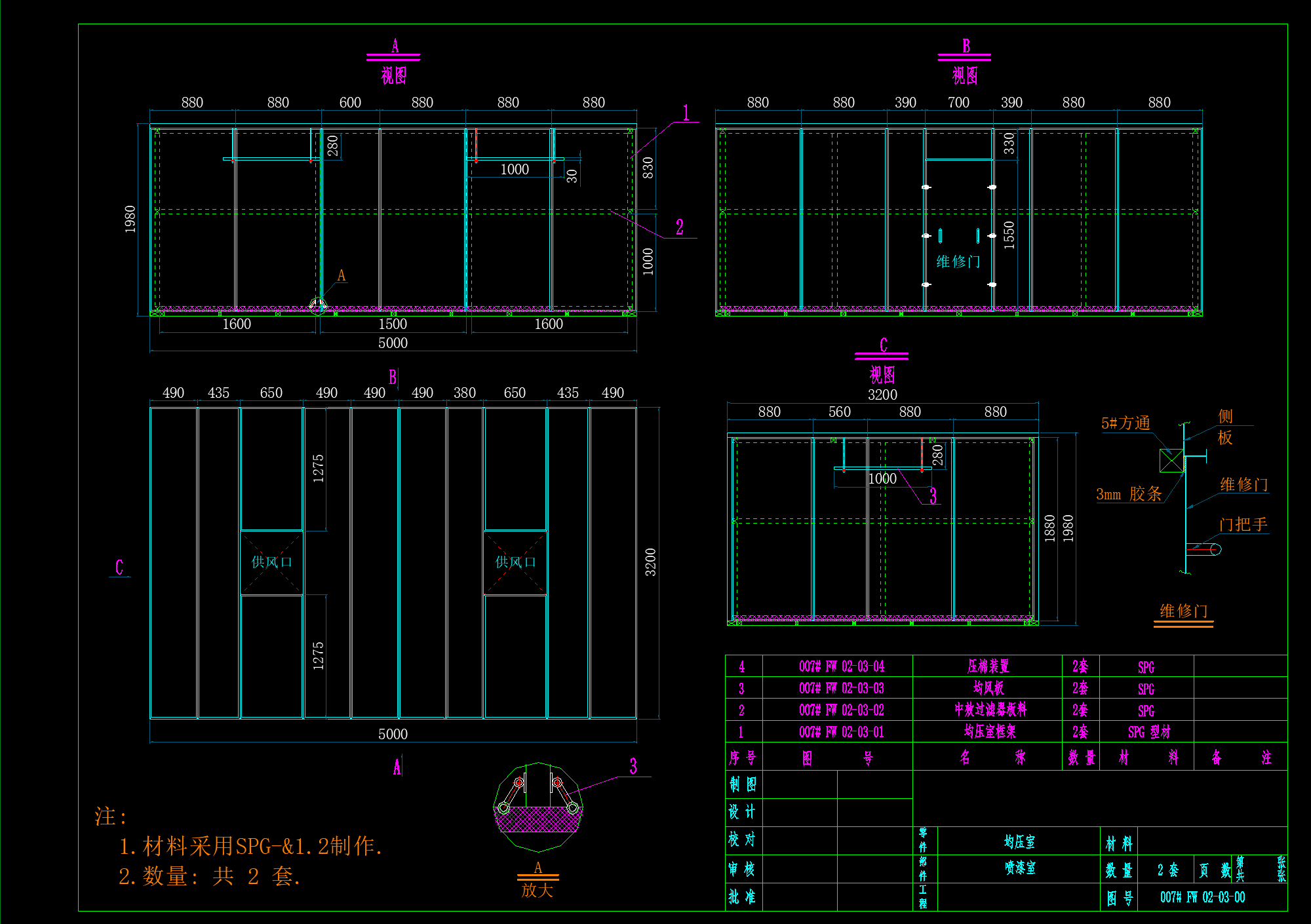
Task: Click callout number 2 beside view A
Action: [x=680, y=227]
